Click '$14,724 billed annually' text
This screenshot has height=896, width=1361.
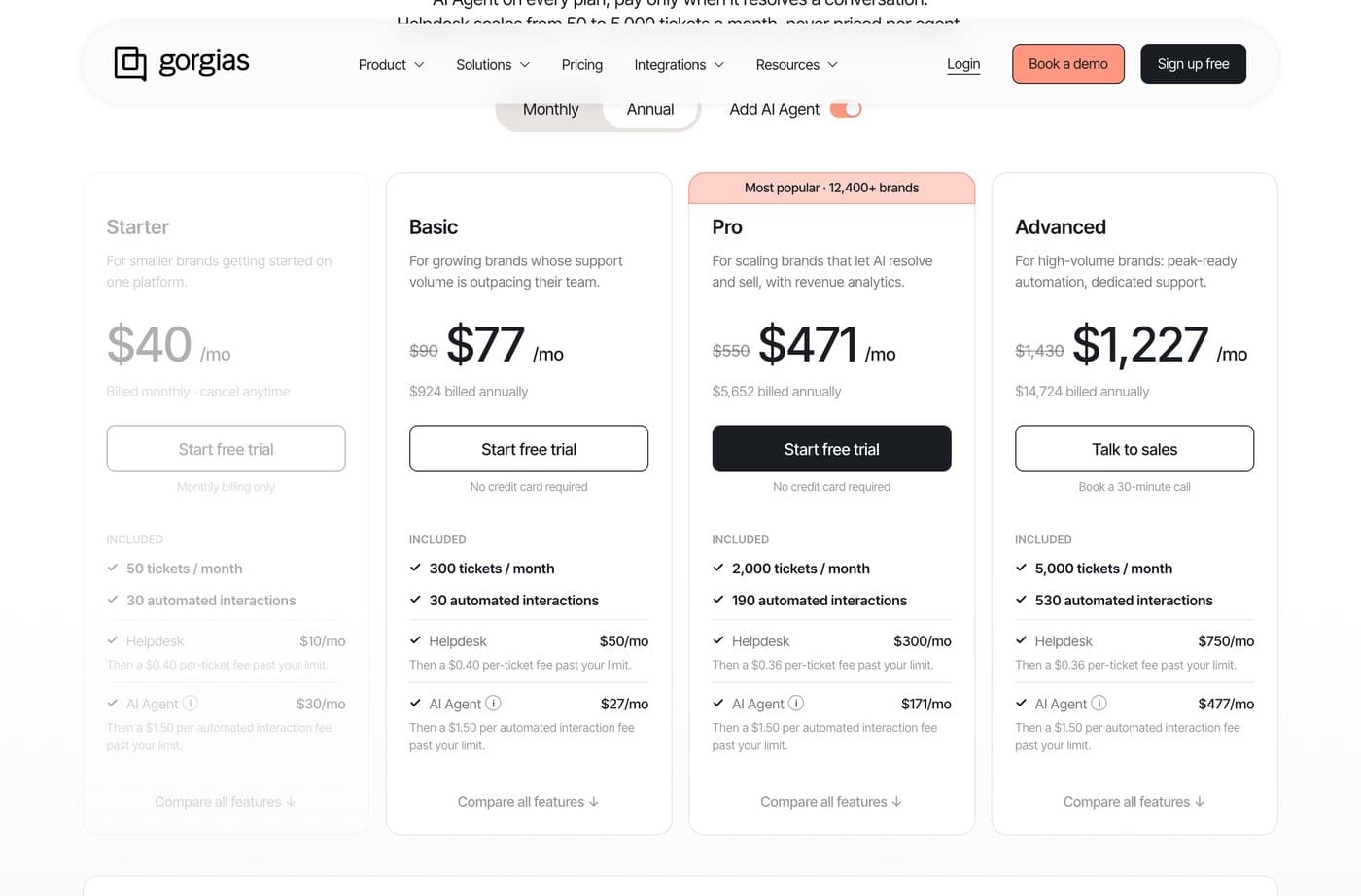1082,392
